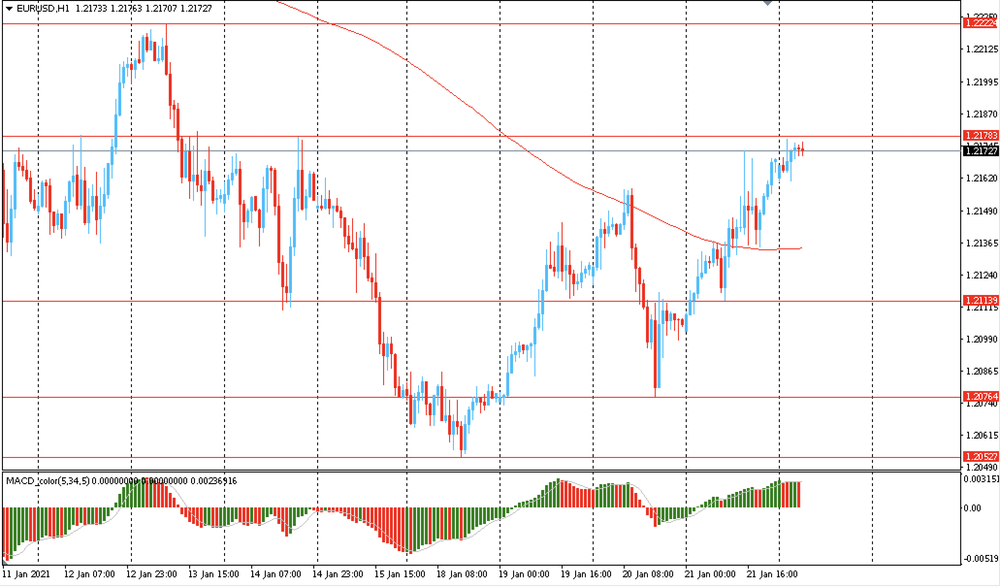Click the red 1.21139 price level tag
1000x587 pixels.
(x=980, y=301)
